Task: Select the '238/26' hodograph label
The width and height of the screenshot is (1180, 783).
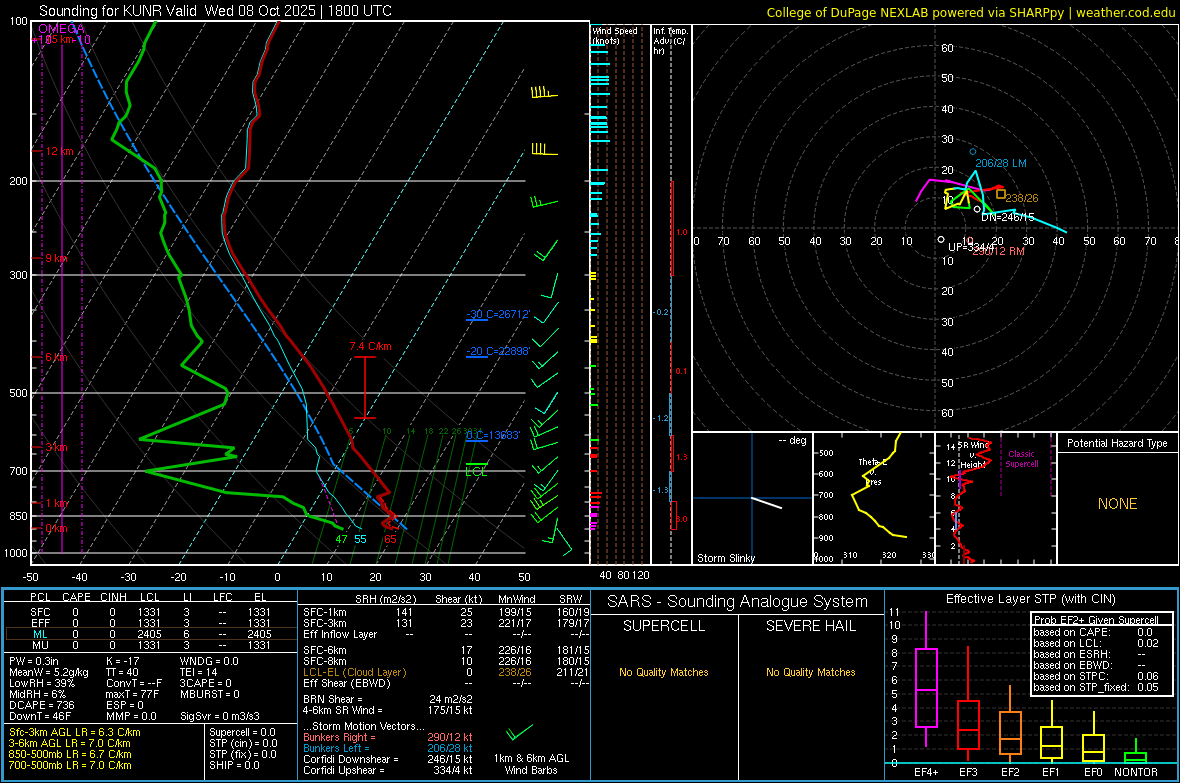Action: [1021, 198]
